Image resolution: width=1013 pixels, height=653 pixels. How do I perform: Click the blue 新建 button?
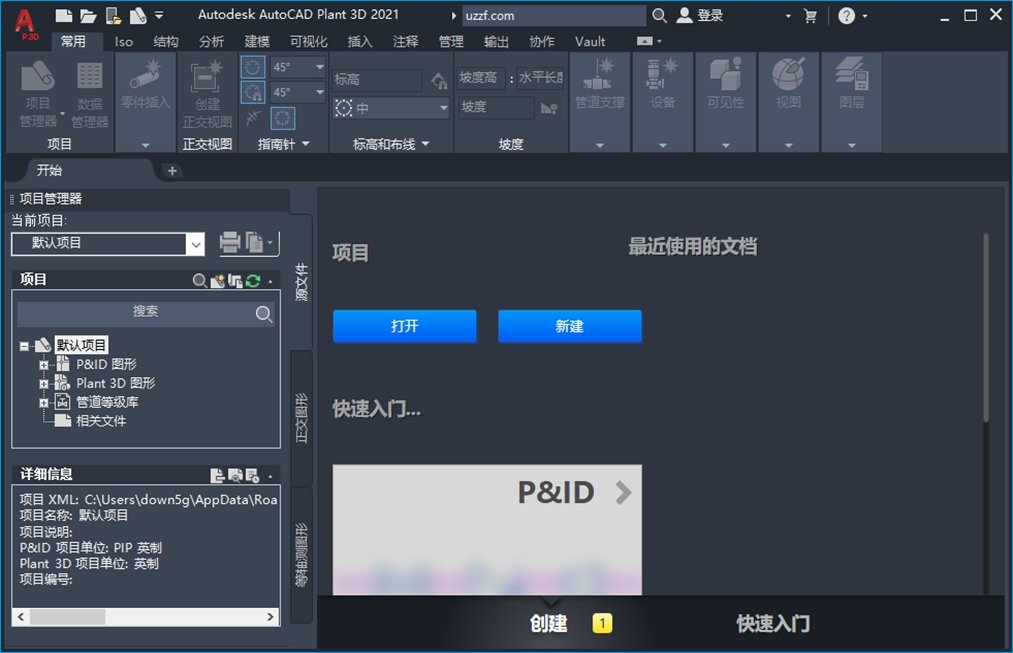point(570,326)
